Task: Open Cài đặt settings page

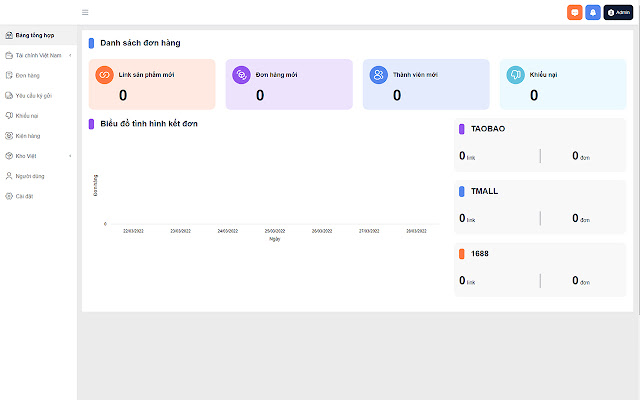Action: [x=38, y=196]
